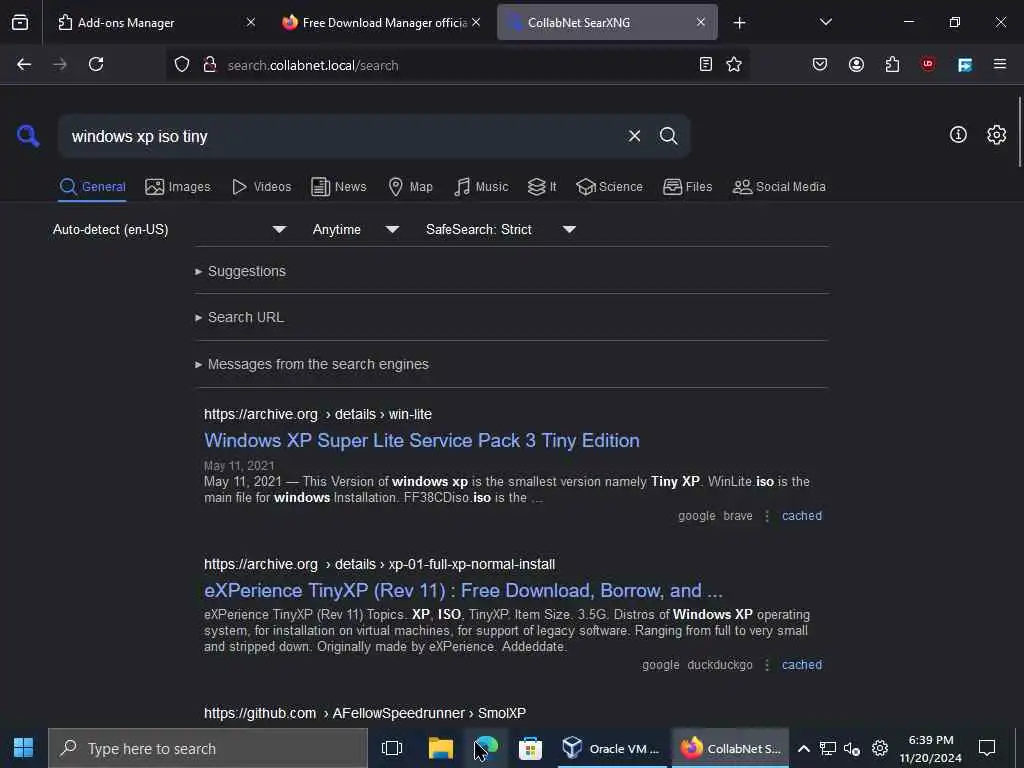Open the extensions puzzle icon
Viewport: 1024px width, 768px height.
click(x=892, y=64)
